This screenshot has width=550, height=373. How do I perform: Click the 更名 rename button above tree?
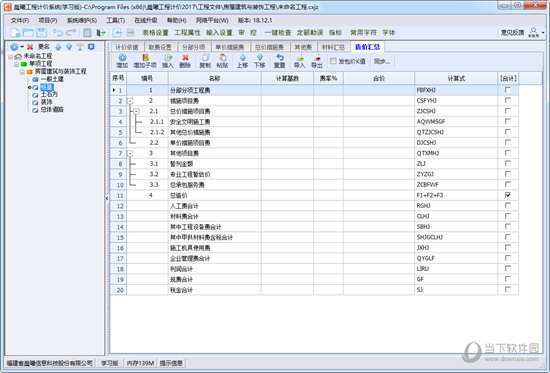tap(44, 47)
